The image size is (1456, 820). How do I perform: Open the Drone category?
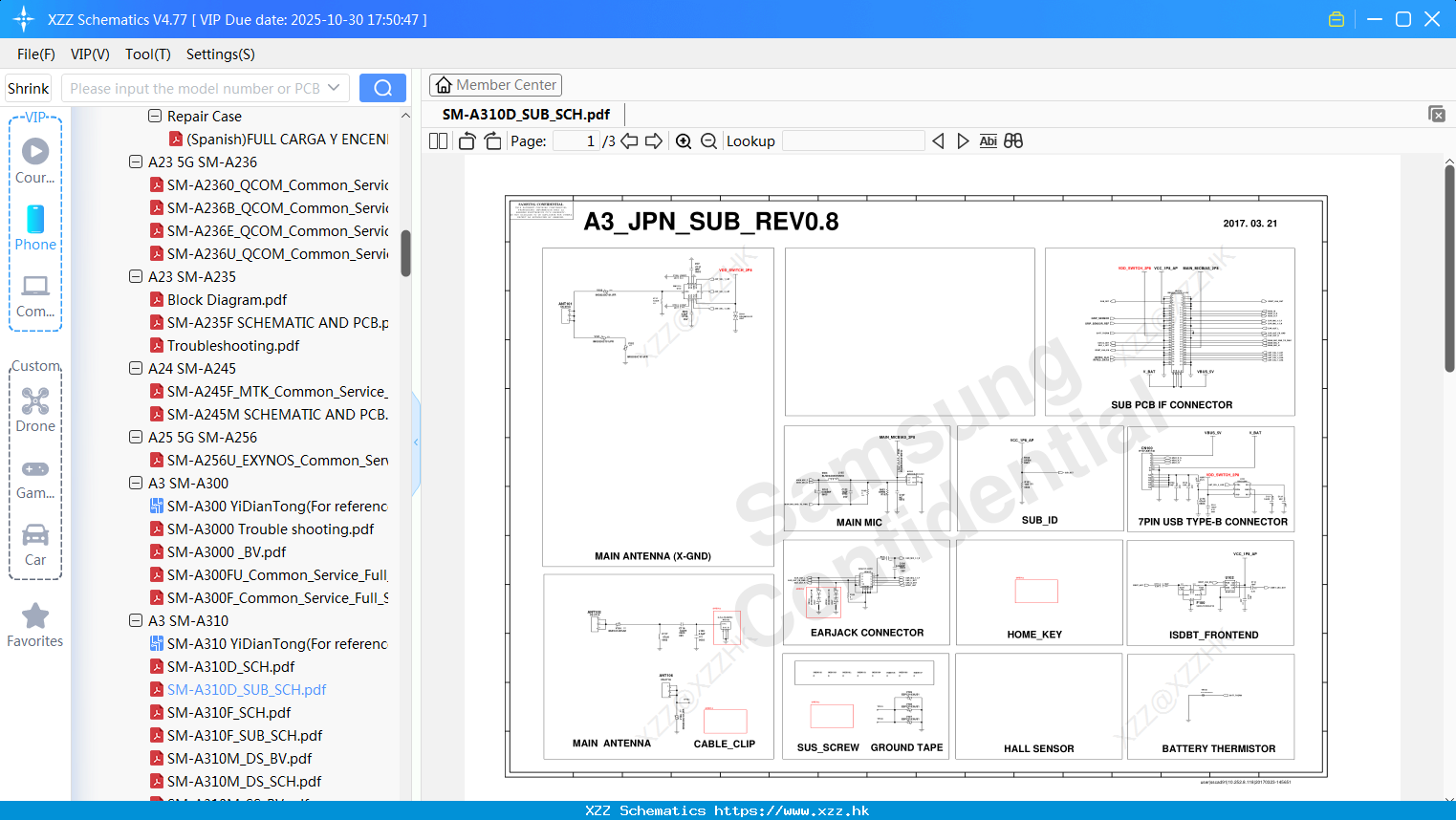point(35,410)
